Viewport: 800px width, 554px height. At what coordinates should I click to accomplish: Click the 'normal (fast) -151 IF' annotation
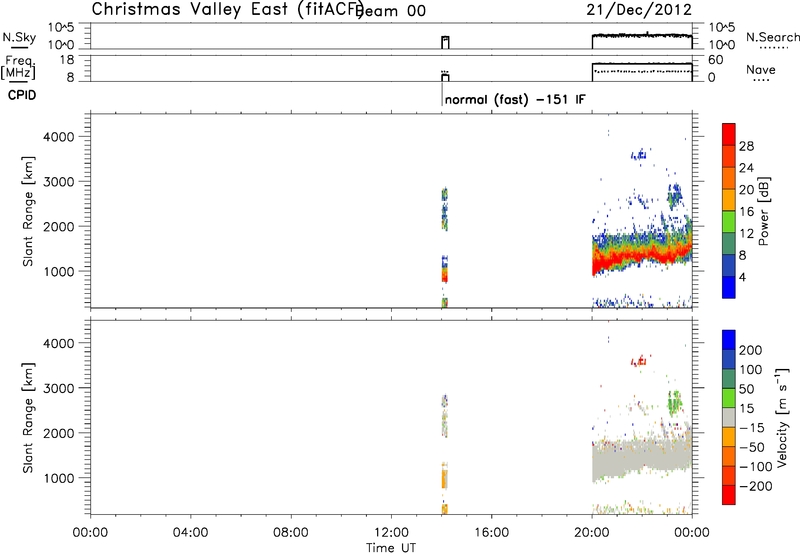tap(515, 99)
